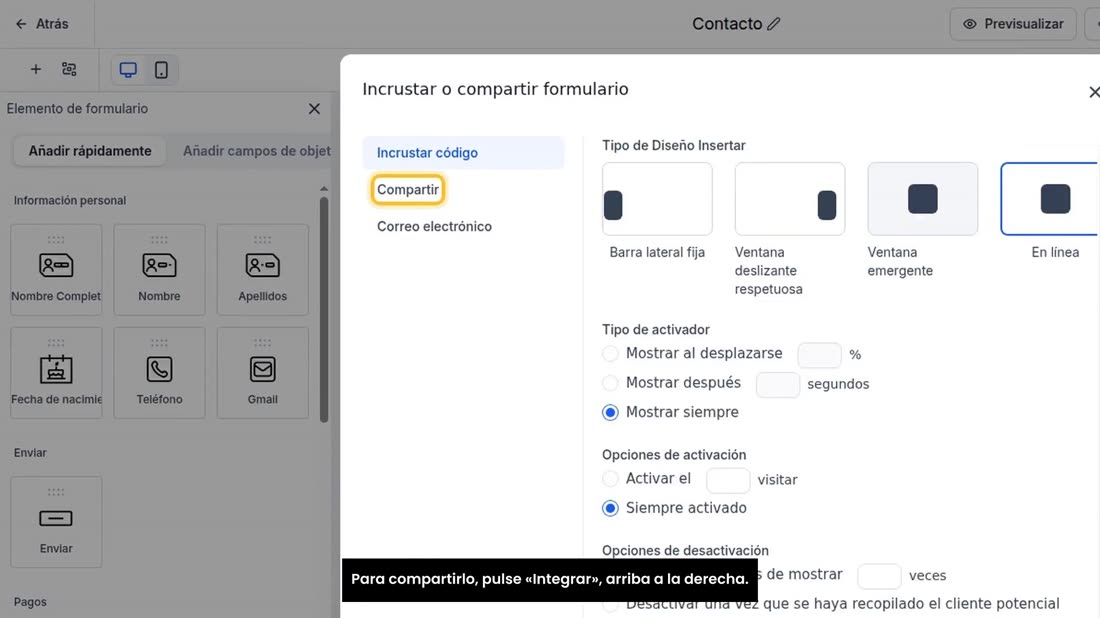Select Mostrar al desplazarse radio
The image size is (1100, 618).
tap(610, 354)
